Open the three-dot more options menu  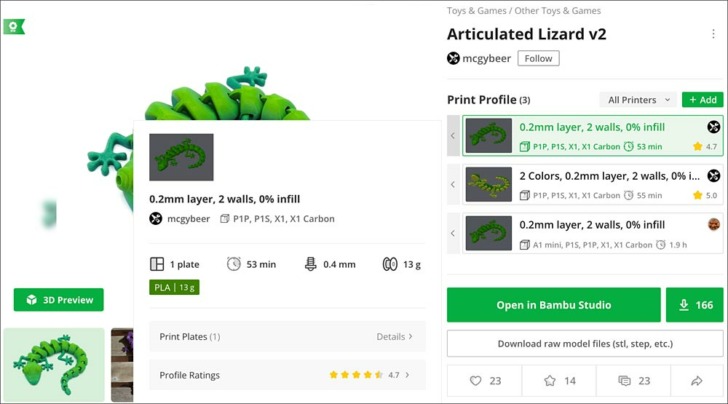pyautogui.click(x=713, y=34)
